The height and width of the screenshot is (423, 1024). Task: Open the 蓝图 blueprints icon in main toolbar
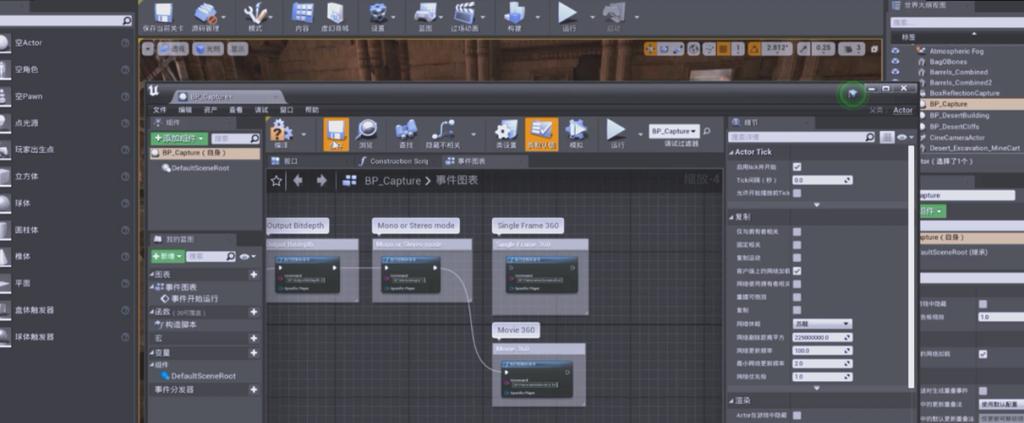[425, 13]
